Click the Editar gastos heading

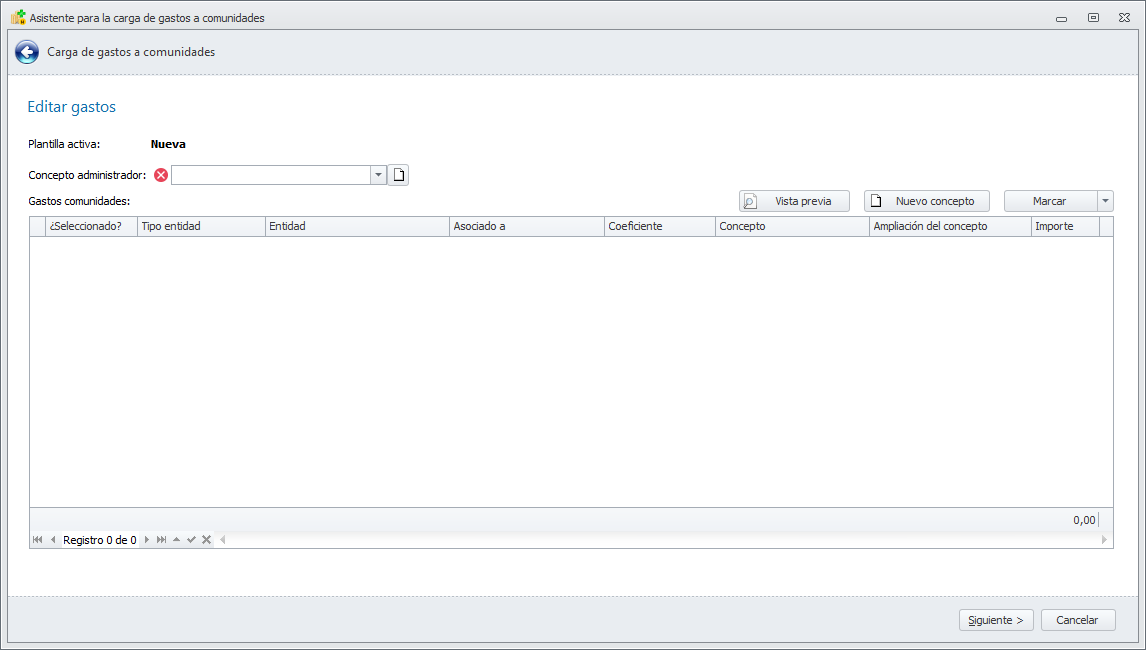tap(72, 107)
